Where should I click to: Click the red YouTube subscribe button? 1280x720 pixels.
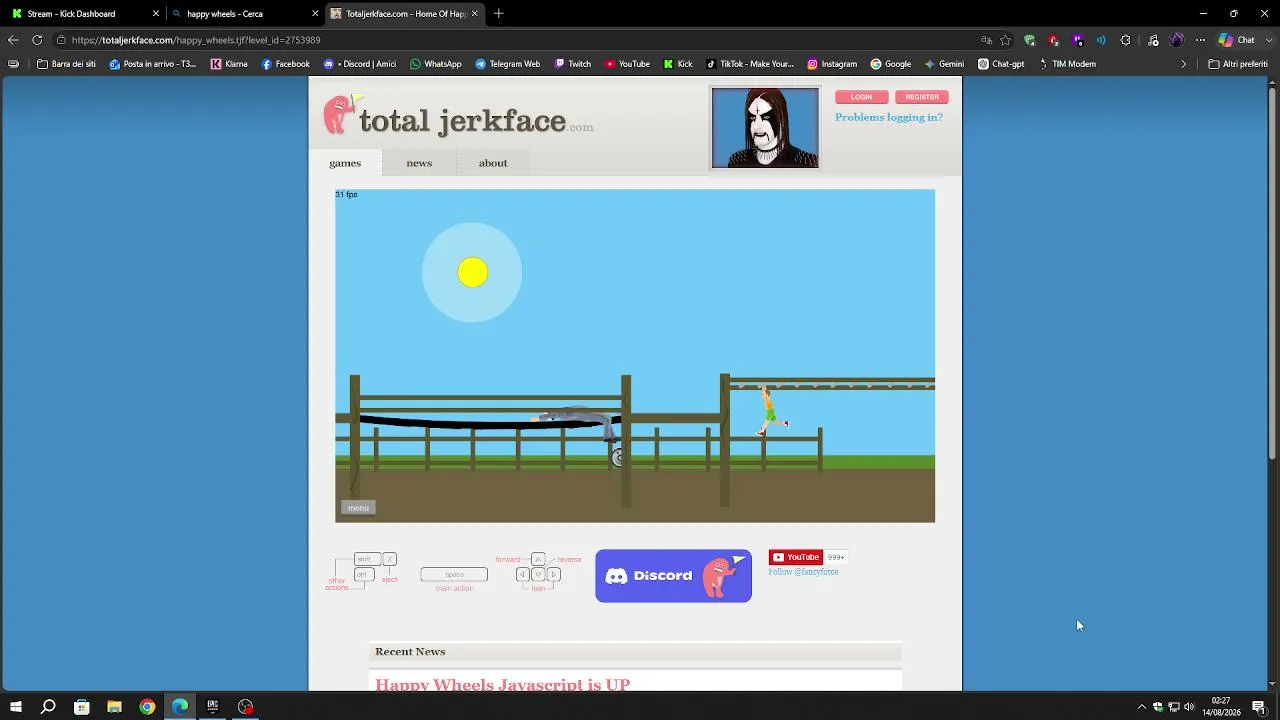[796, 557]
